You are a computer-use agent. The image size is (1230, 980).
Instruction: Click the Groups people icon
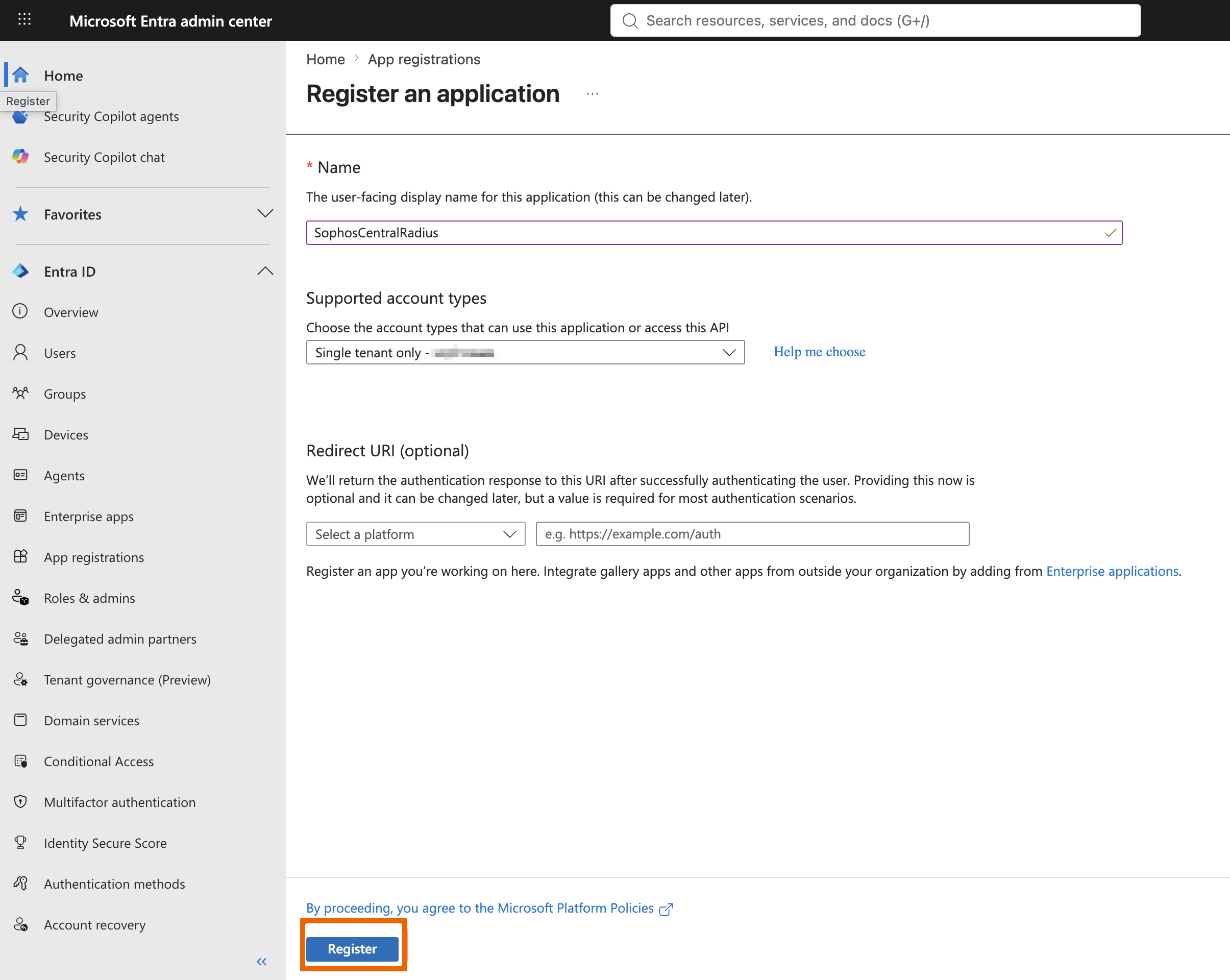20,394
